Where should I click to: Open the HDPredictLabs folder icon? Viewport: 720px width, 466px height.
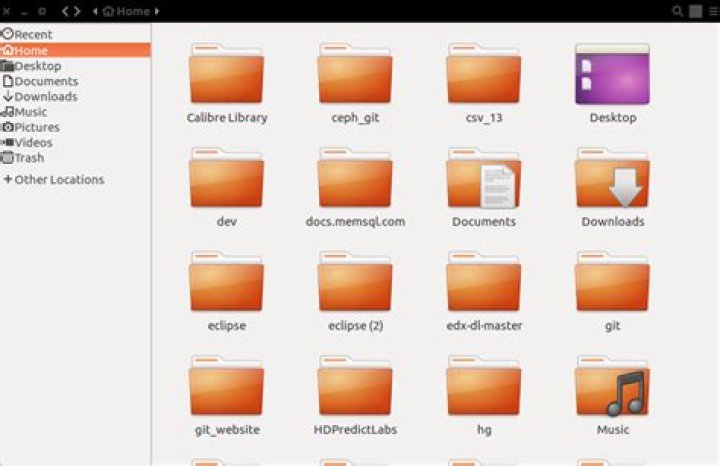tap(355, 386)
